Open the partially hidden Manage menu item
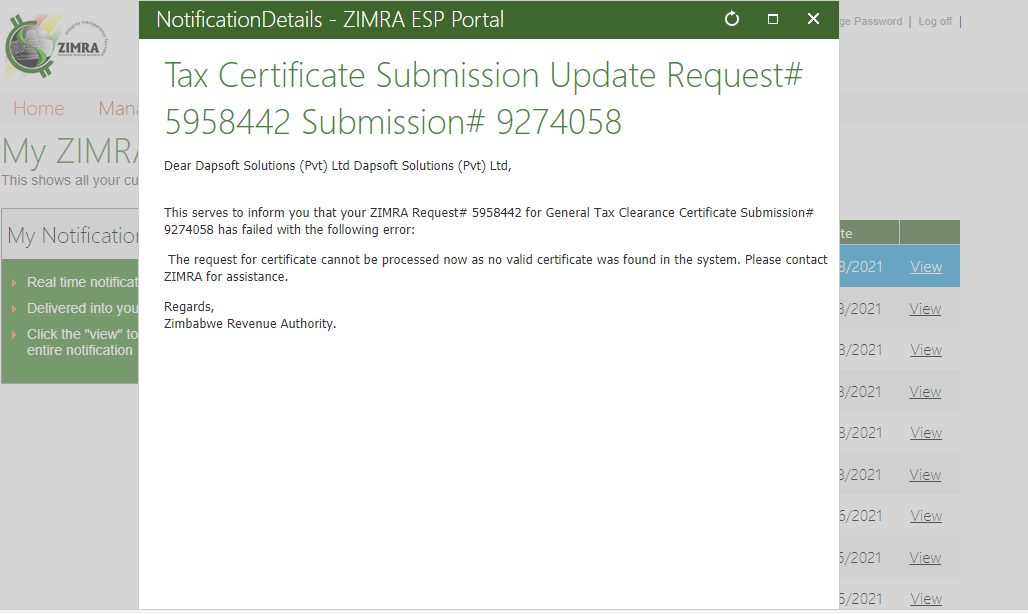Viewport: 1028px width, 614px height. [118, 109]
